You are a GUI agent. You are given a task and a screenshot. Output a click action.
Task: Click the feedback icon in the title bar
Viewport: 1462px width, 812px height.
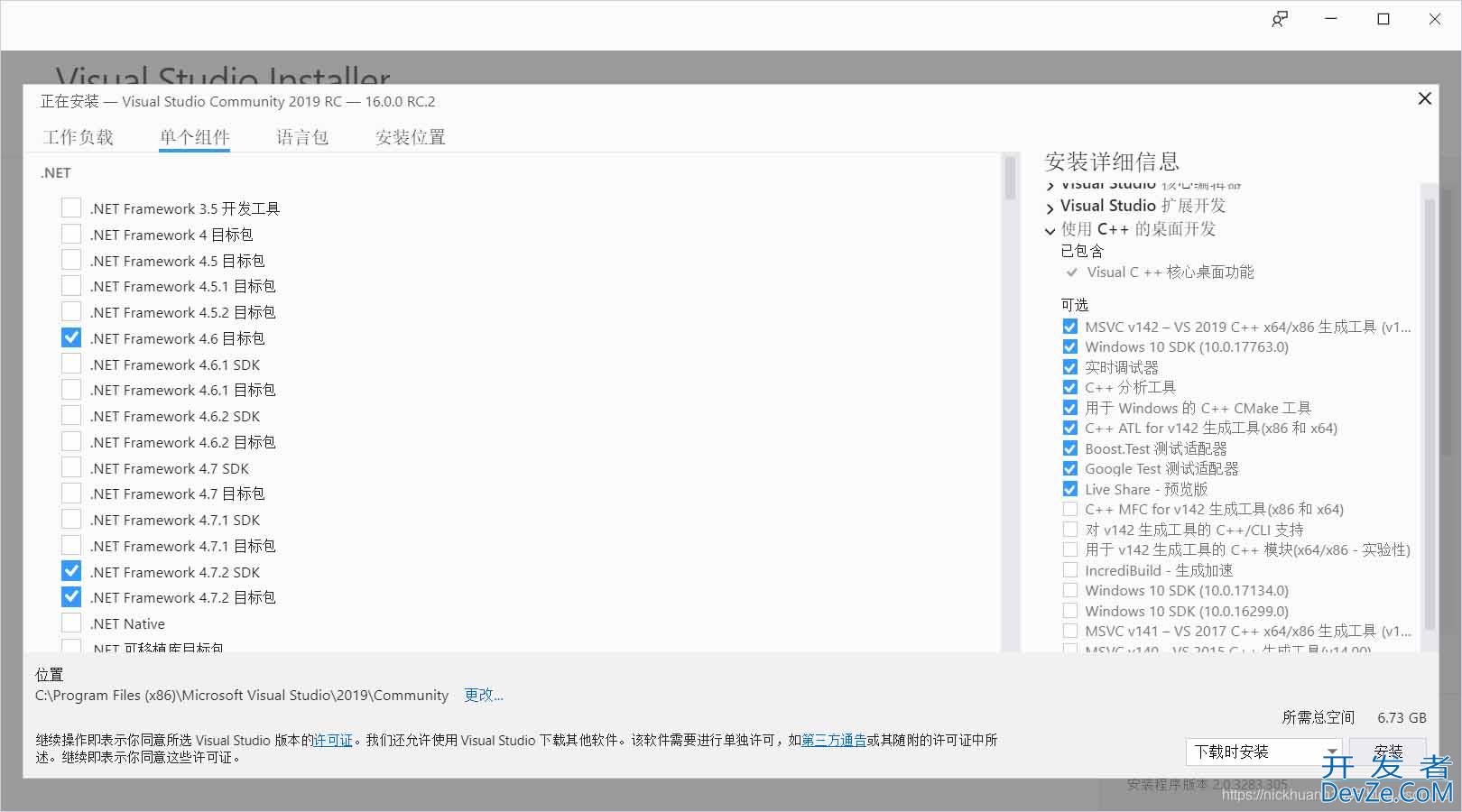click(x=1280, y=19)
